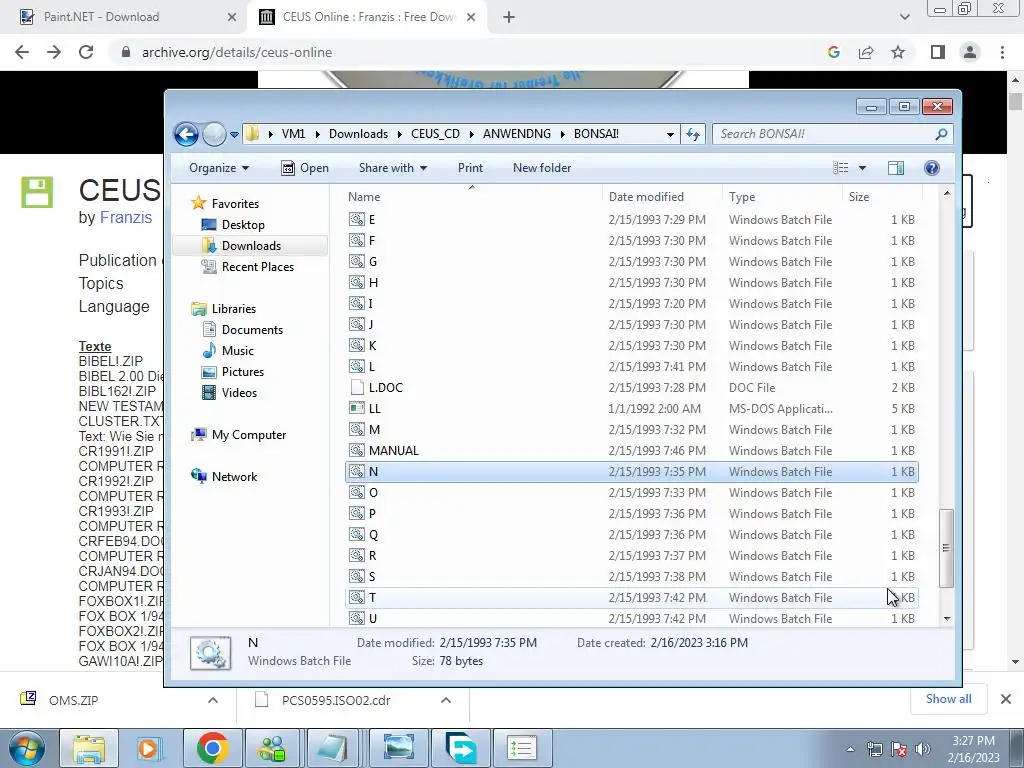Click the refresh button next to address bar
1024x768 pixels.
pos(693,135)
